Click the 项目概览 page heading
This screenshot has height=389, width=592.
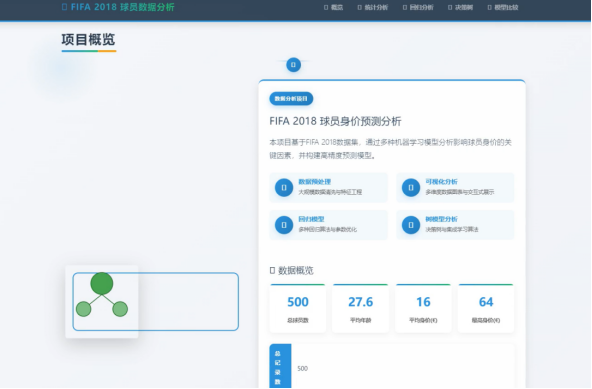click(x=88, y=40)
